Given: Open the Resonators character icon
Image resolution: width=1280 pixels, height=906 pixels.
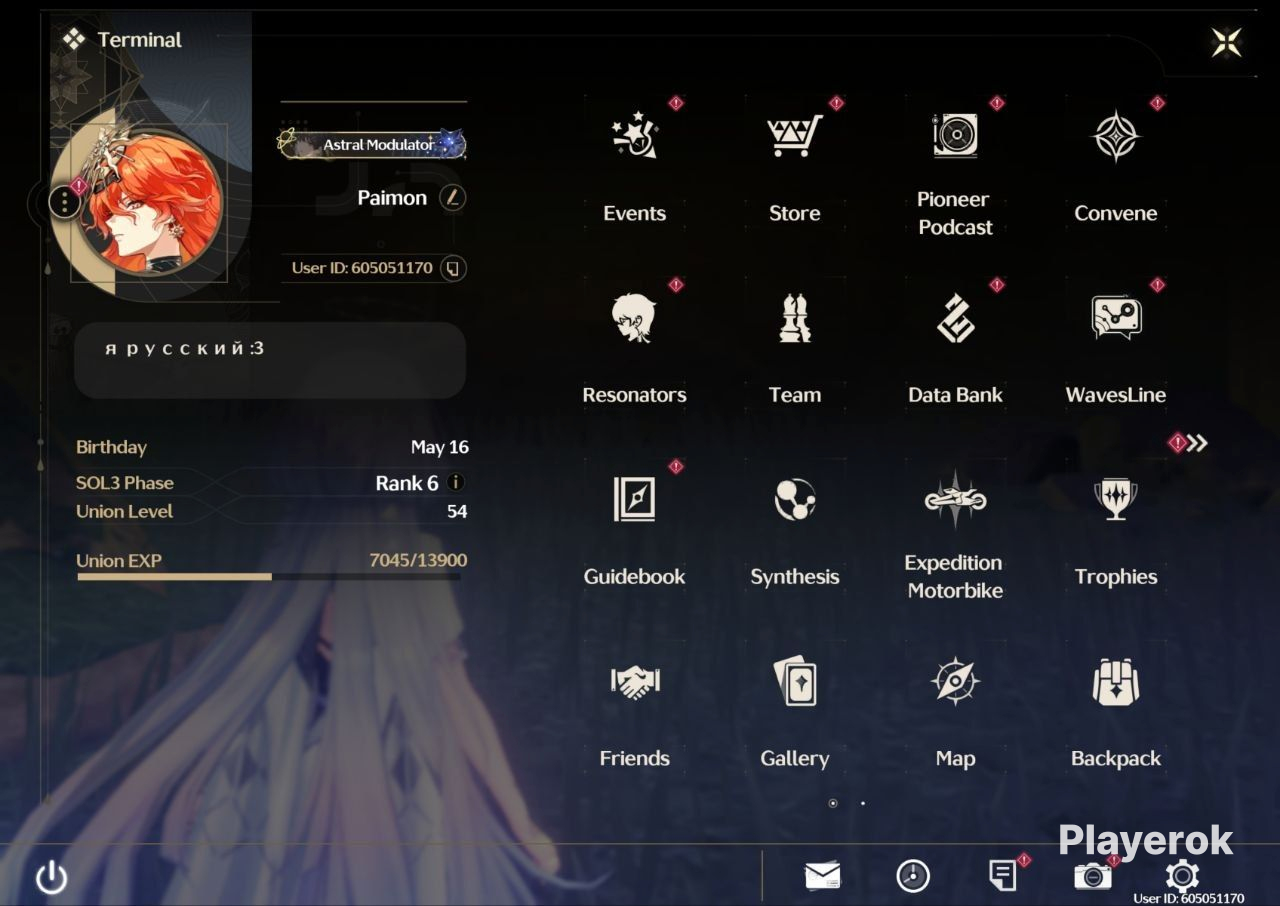Looking at the screenshot, I should coord(635,318).
